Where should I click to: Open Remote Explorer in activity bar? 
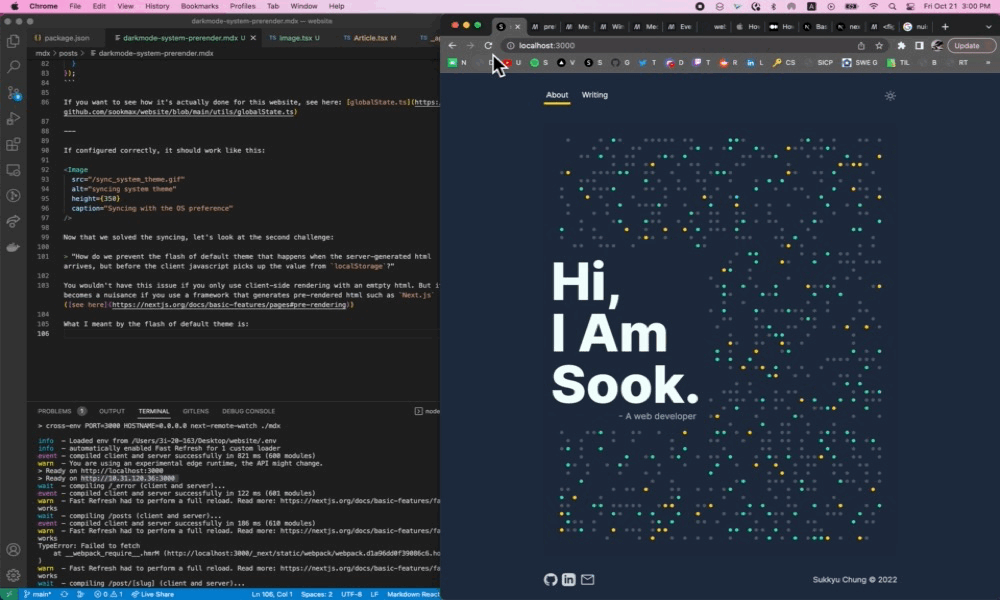click(x=13, y=170)
